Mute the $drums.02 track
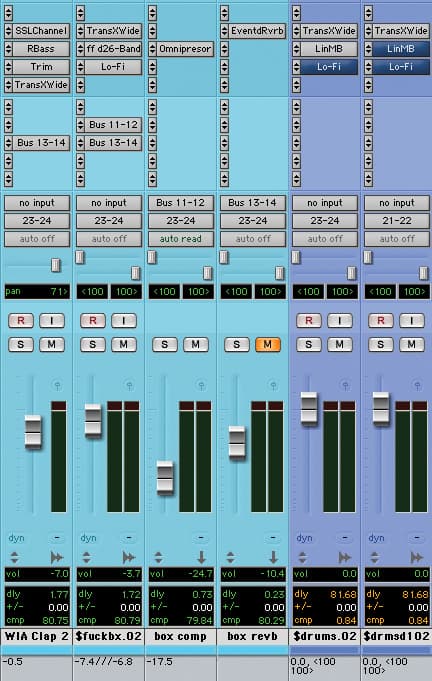The width and height of the screenshot is (432, 681). click(340, 345)
